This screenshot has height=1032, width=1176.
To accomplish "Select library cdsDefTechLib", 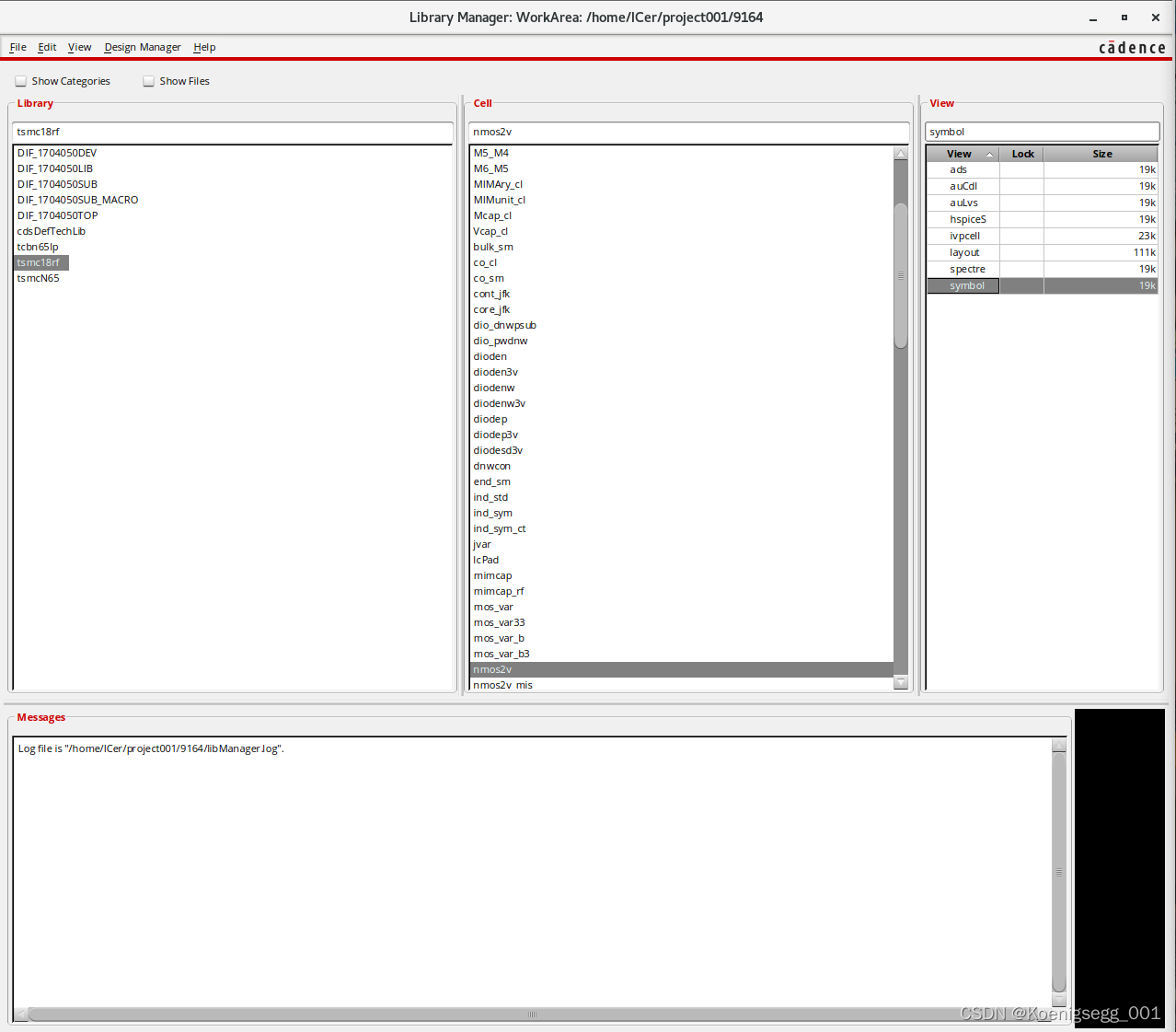I will (51, 231).
